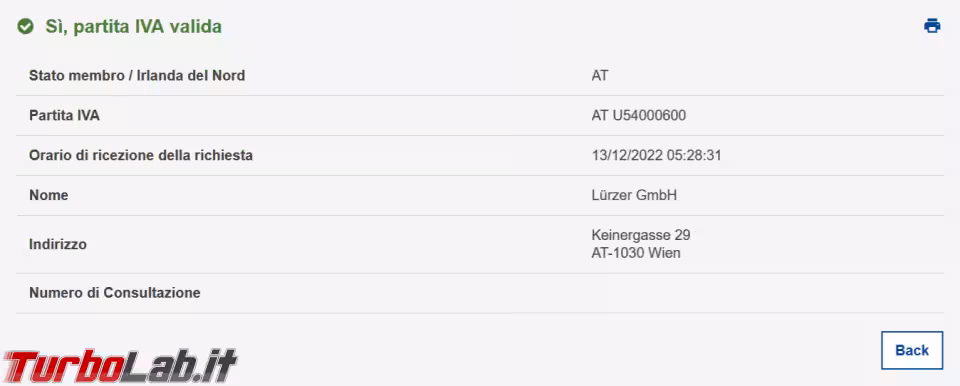Click the company name Lürzer GmbH
Viewport: 960px width, 386px height.
tap(634, 195)
